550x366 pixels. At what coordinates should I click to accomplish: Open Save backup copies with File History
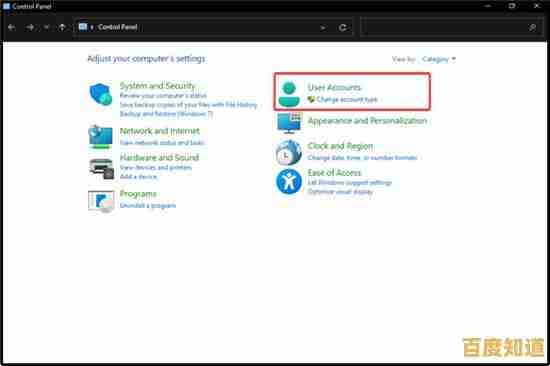(188, 105)
